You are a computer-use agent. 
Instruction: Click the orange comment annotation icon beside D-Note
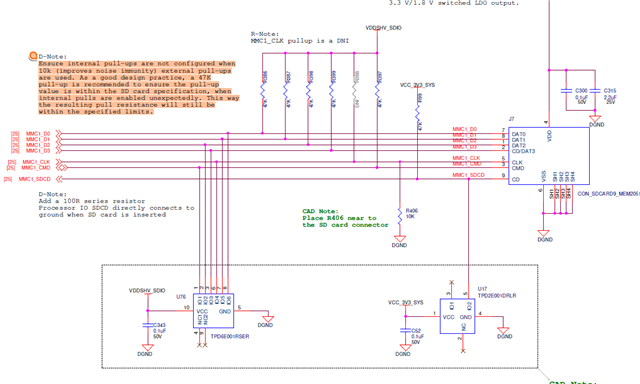coord(33,56)
